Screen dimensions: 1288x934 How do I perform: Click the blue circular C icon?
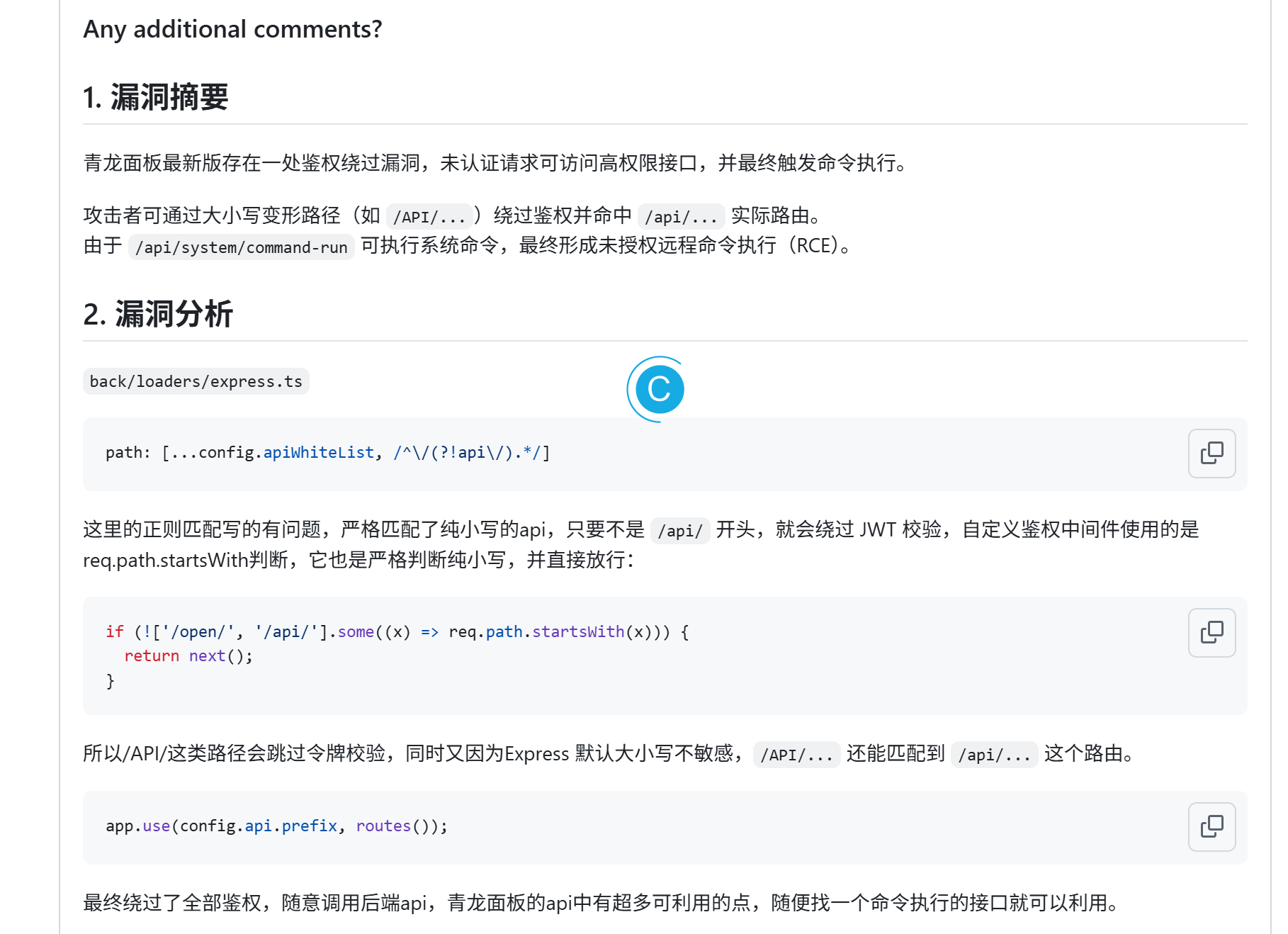coord(658,389)
